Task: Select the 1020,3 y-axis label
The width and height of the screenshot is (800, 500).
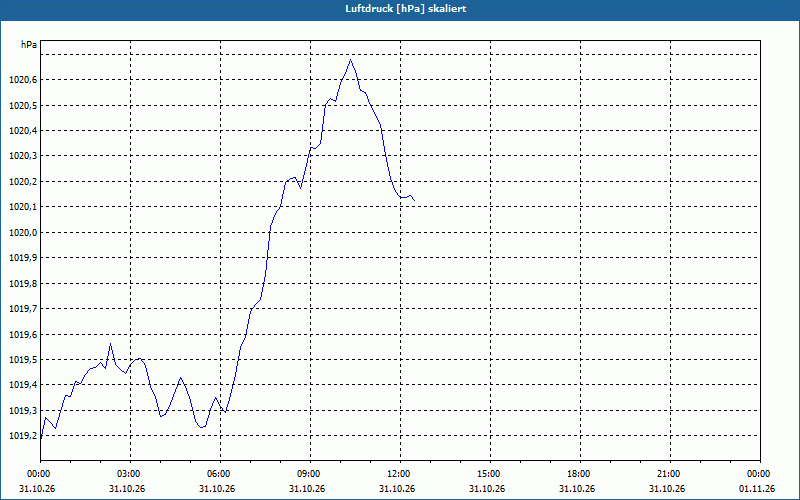Action: 23,156
